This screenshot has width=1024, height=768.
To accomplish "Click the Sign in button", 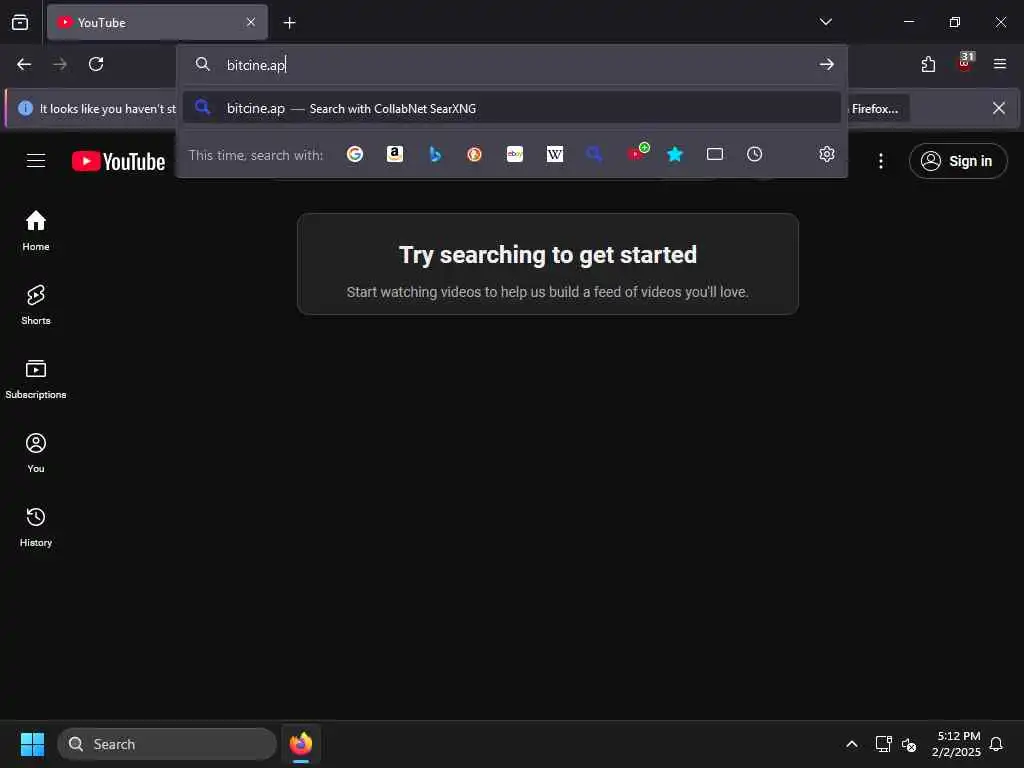I will 957,161.
